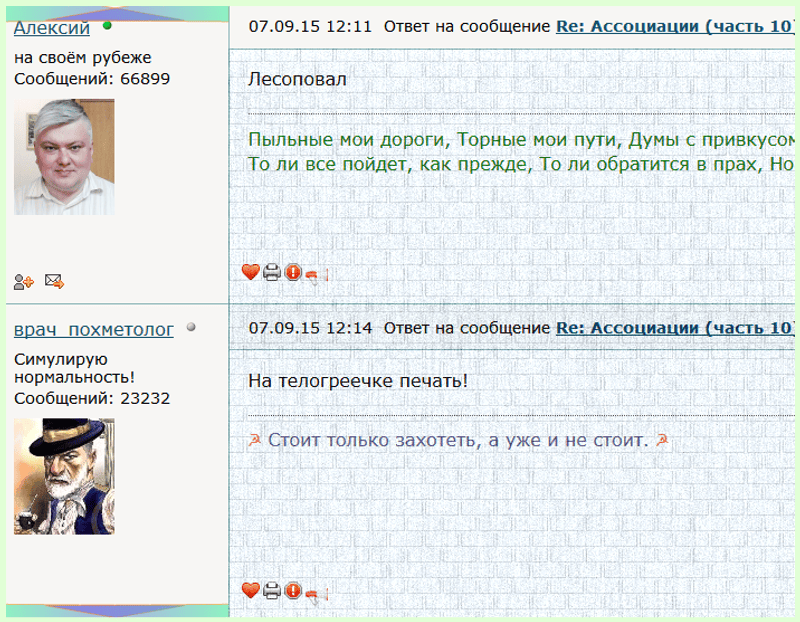The image size is (800, 622).
Task: Click the red megaphone icon under the Лесоповал post
Action: click(312, 276)
